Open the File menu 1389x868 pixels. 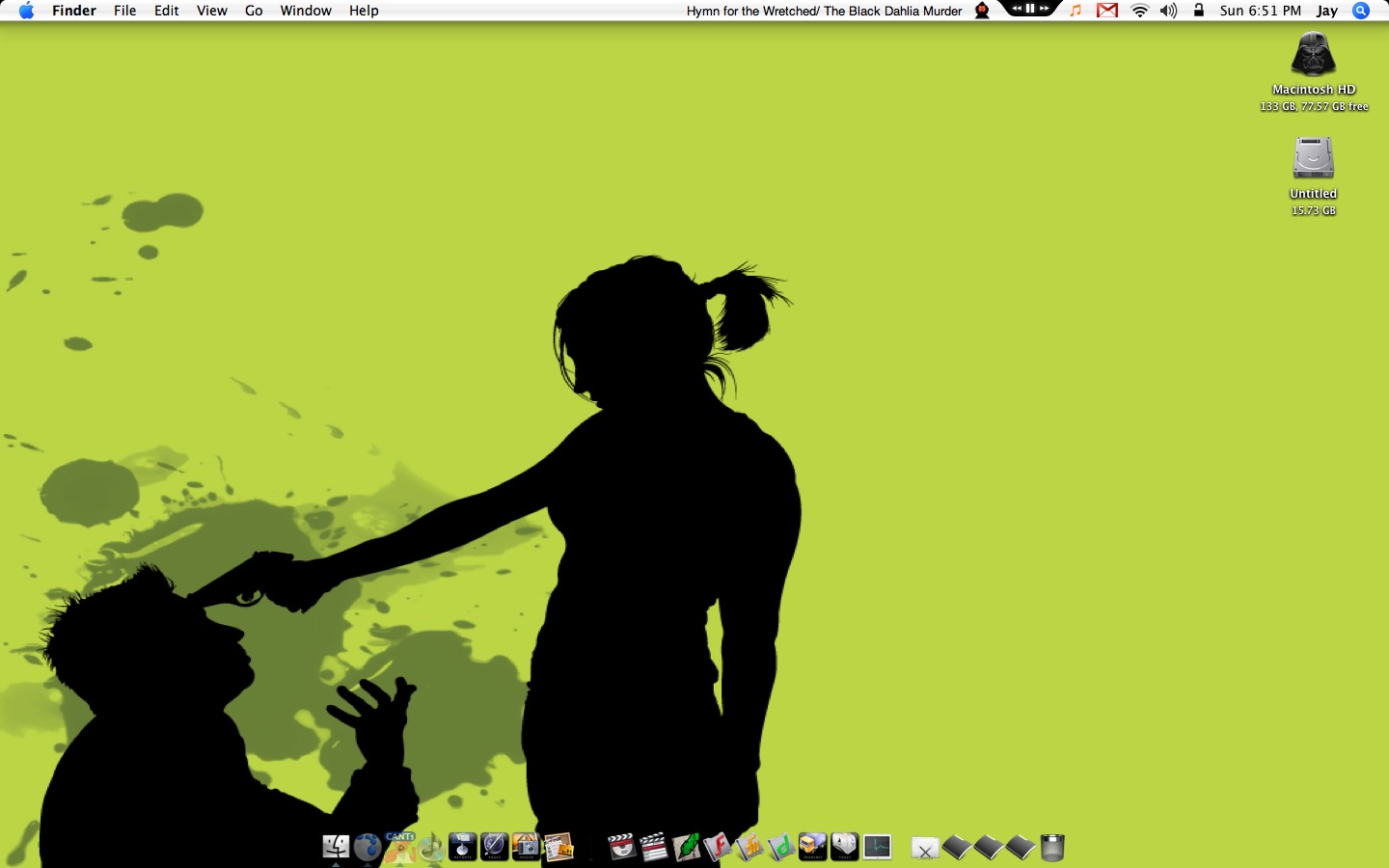(x=125, y=11)
